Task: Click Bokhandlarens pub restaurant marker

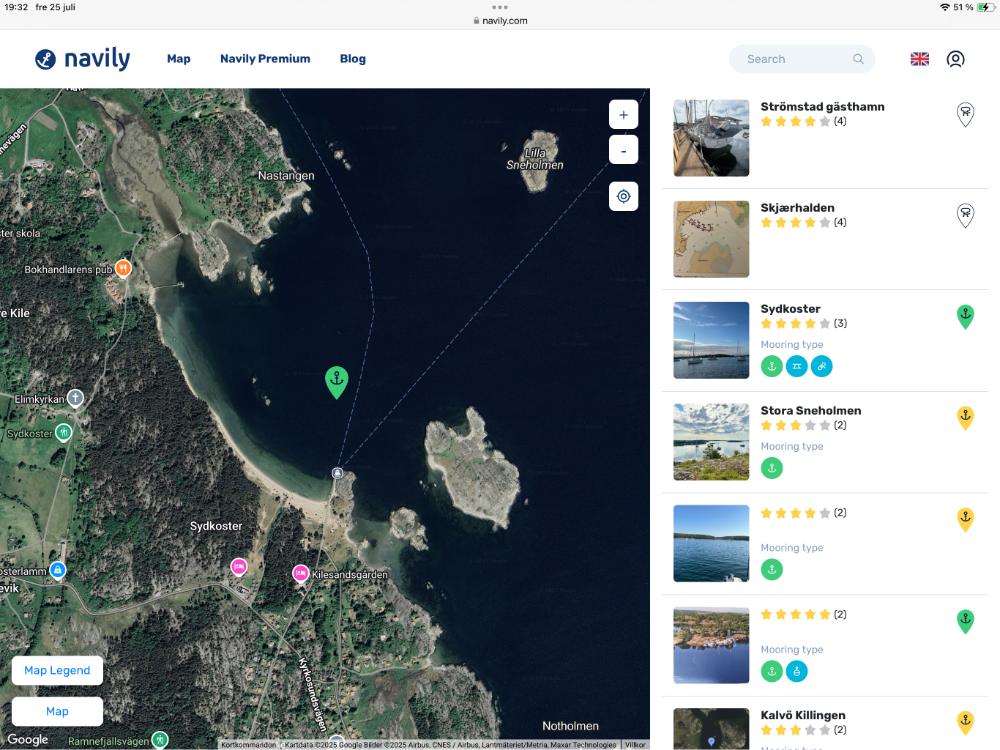Action: click(123, 268)
